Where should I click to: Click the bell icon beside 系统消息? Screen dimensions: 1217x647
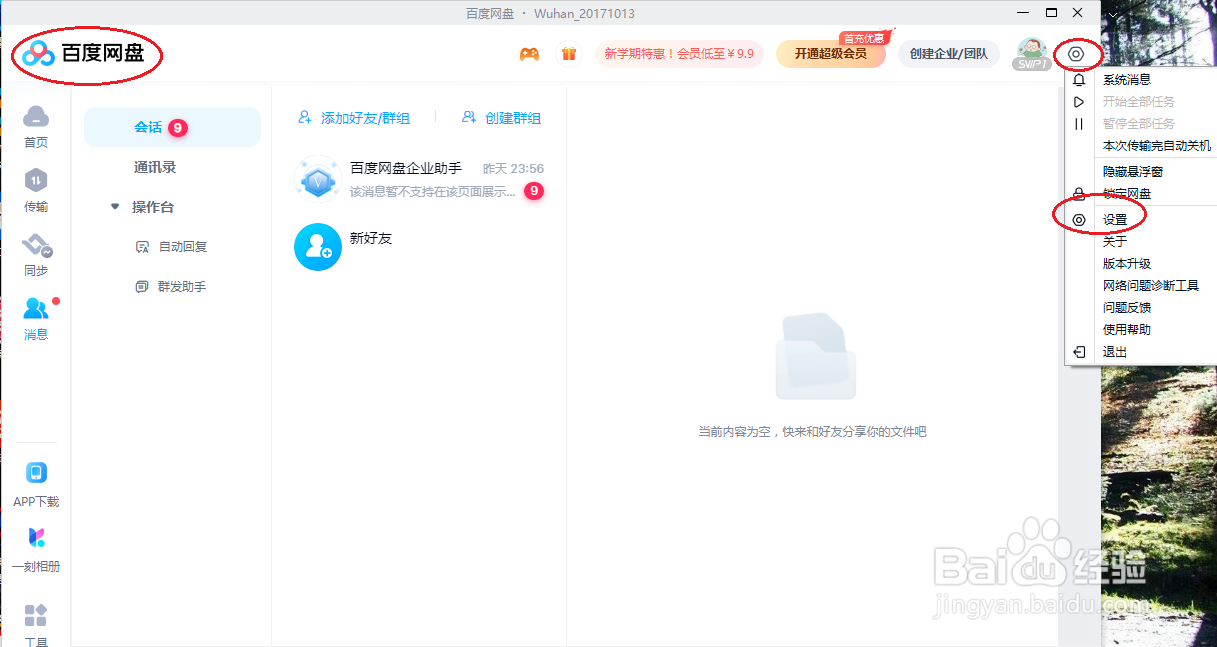(x=1079, y=80)
